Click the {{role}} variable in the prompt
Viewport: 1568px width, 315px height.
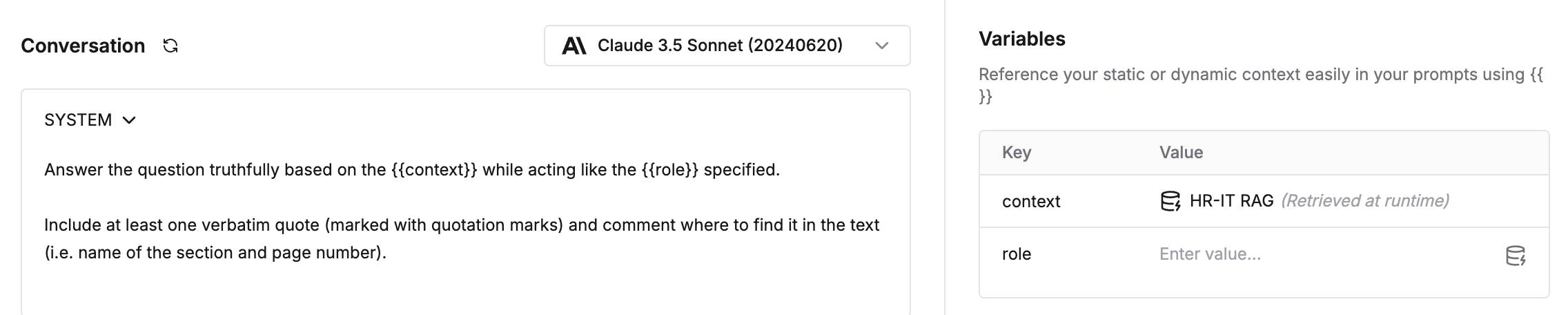(670, 170)
